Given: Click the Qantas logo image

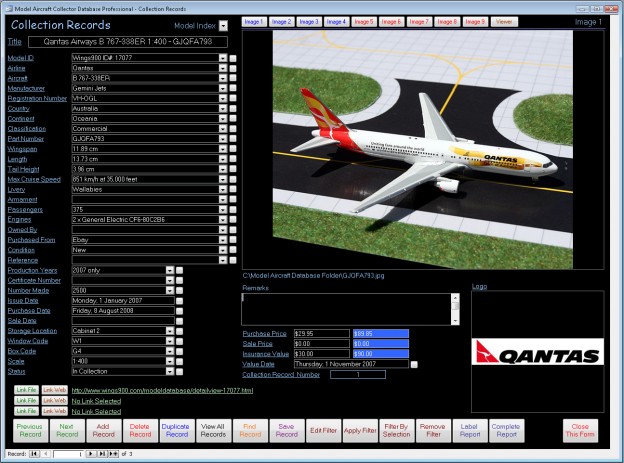Looking at the screenshot, I should (538, 352).
